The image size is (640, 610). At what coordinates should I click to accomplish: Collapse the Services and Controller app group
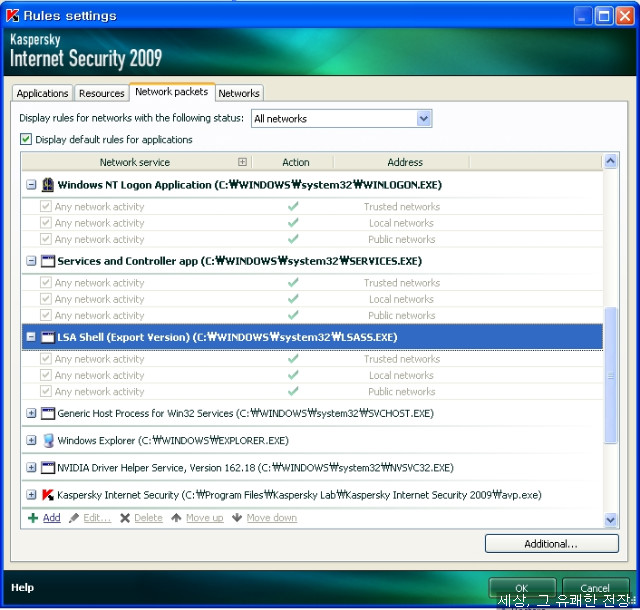point(31,261)
